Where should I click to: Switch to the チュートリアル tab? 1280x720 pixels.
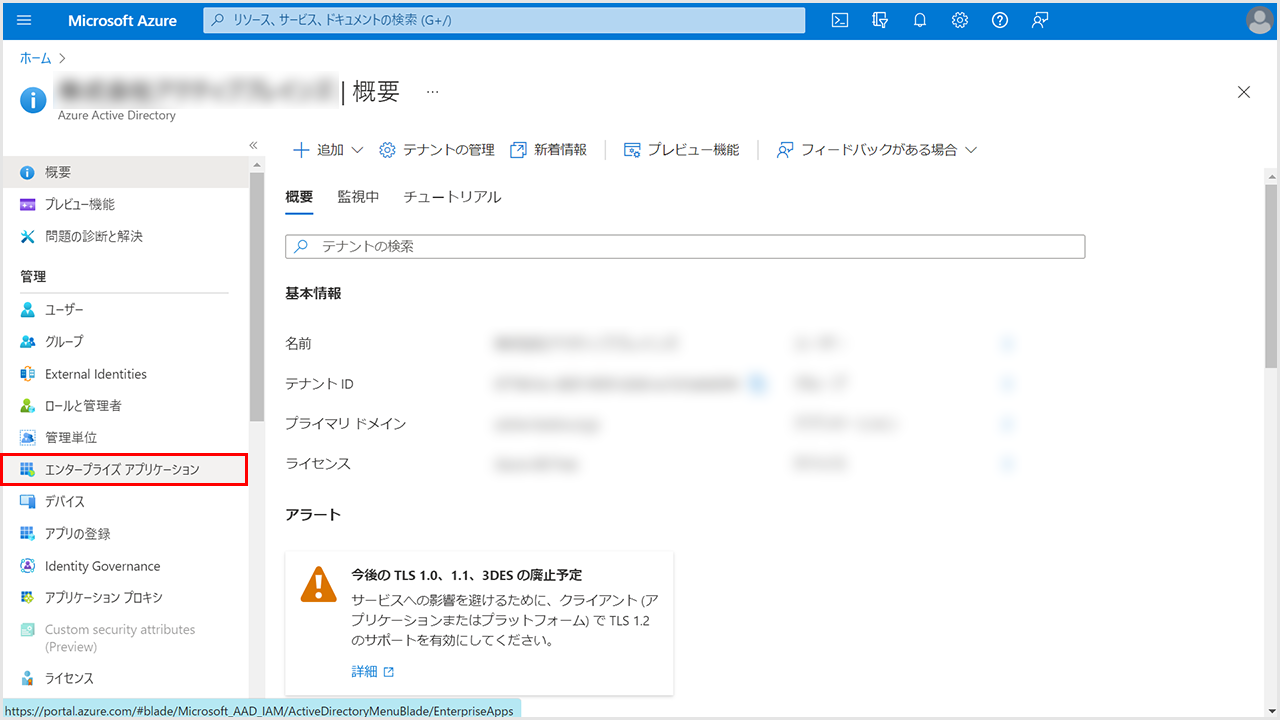pos(452,197)
